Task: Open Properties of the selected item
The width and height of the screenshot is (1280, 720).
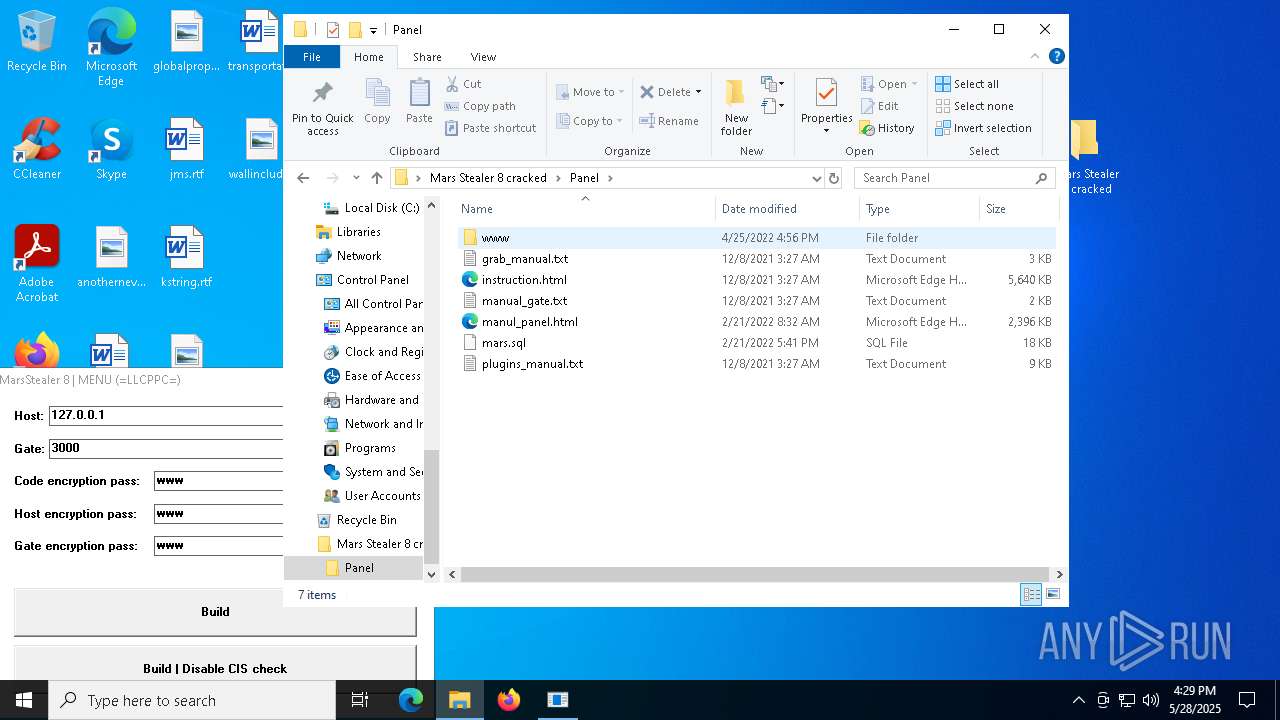Action: click(826, 107)
